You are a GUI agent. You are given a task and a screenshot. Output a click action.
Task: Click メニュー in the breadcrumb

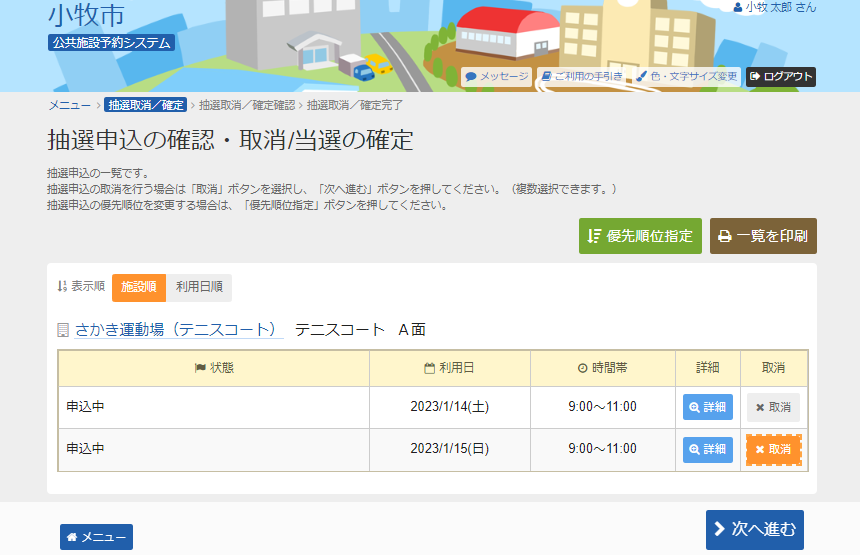(69, 105)
